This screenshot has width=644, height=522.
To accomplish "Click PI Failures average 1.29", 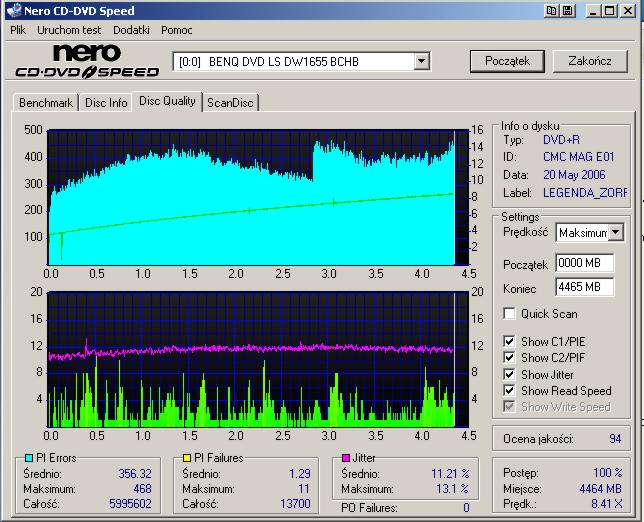I will click(x=300, y=474).
